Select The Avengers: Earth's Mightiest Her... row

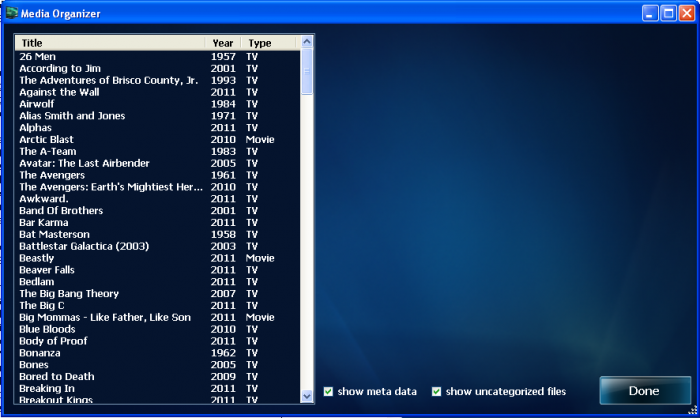[x=158, y=187]
